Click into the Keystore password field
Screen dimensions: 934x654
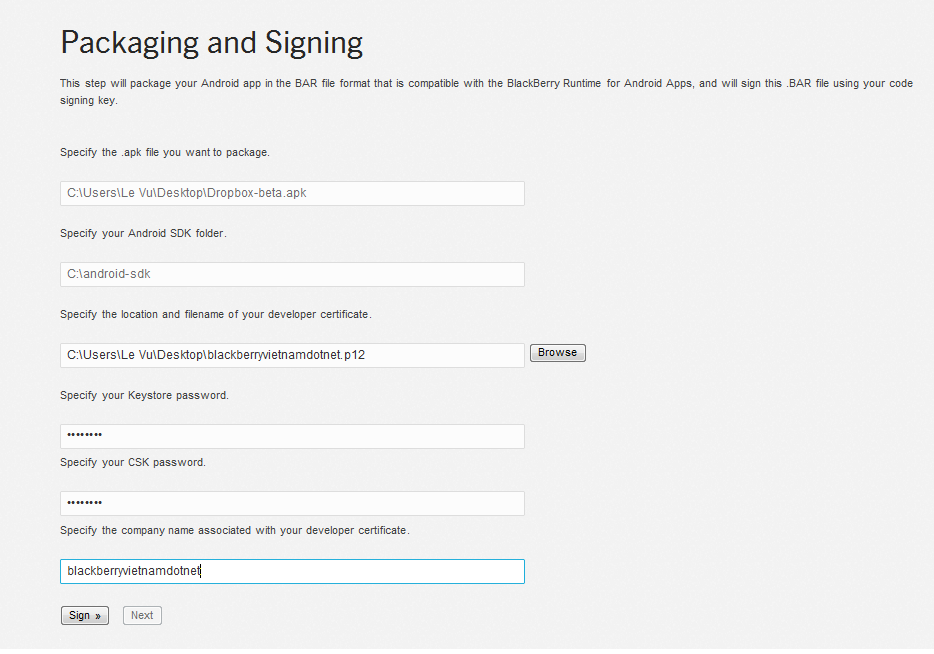pyautogui.click(x=292, y=436)
